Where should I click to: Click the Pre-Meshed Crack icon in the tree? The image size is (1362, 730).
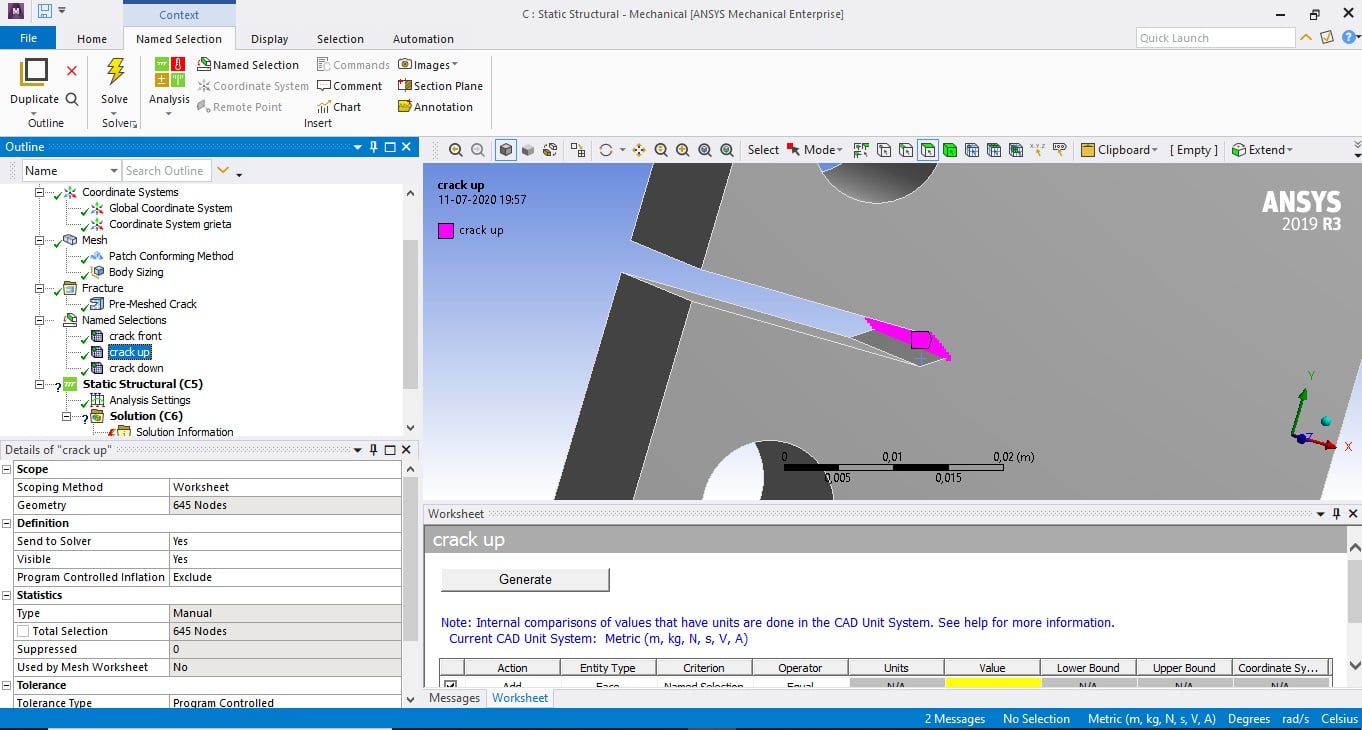(x=96, y=304)
